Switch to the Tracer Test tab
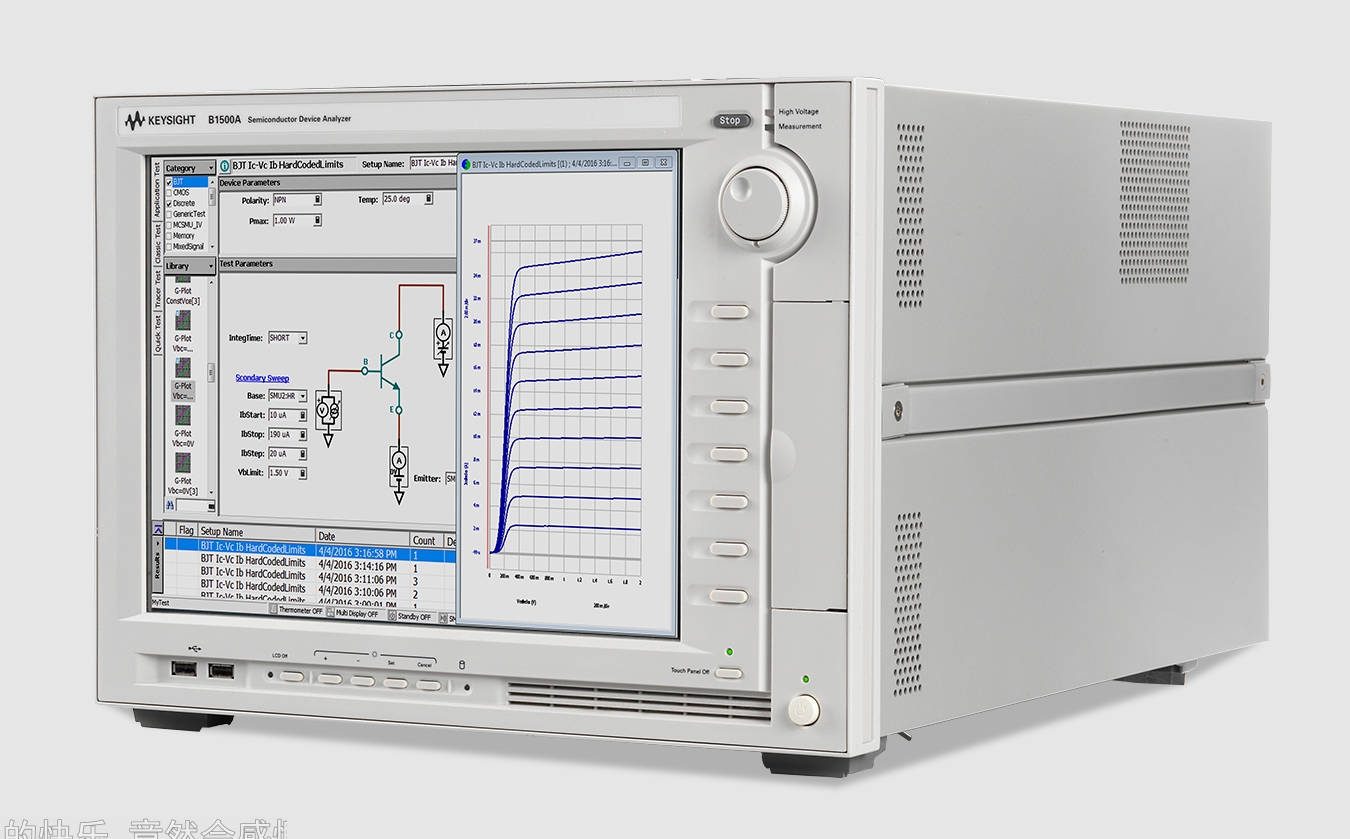1350x839 pixels. point(157,289)
